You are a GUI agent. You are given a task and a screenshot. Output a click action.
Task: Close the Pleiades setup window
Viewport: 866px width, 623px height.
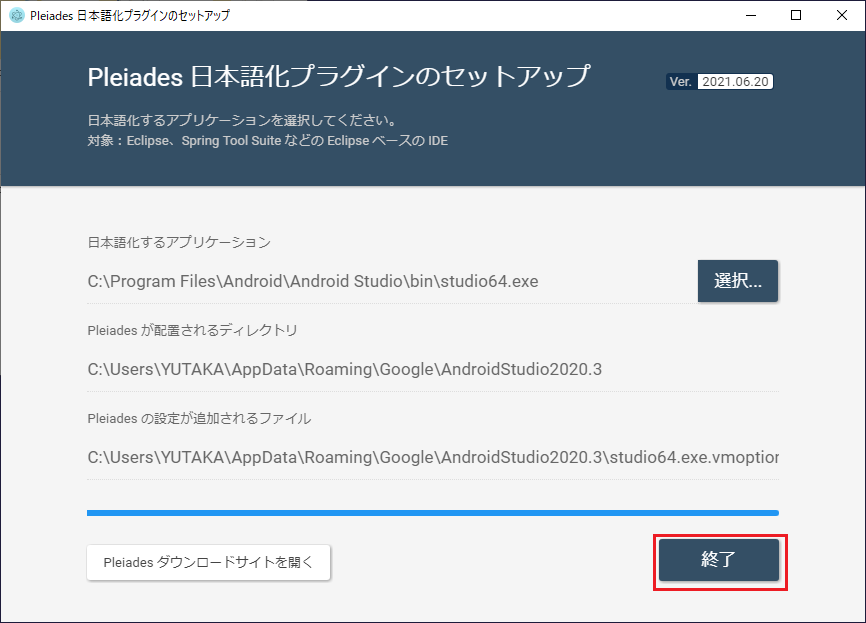842,15
